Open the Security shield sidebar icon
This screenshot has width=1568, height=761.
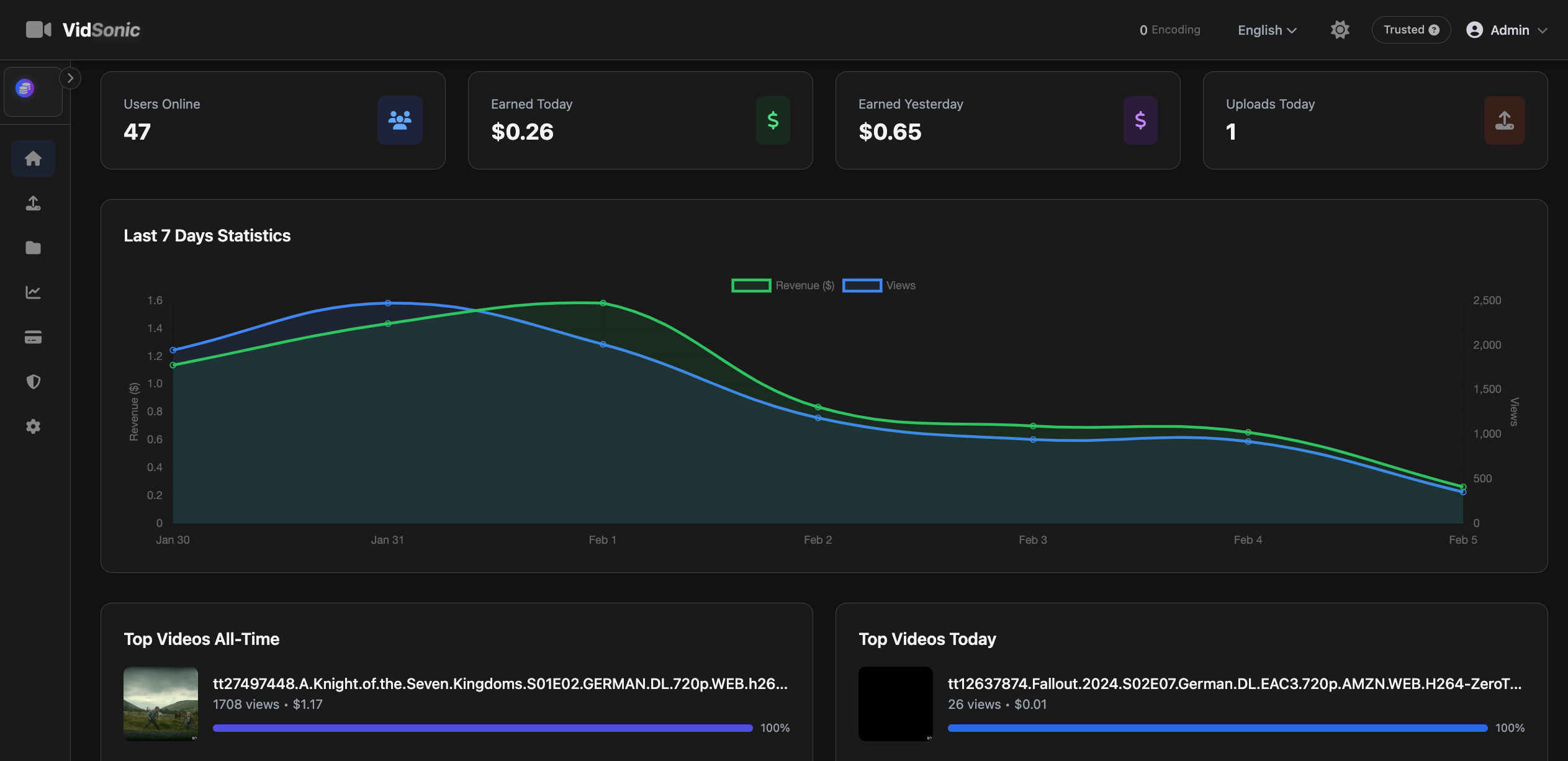click(33, 382)
